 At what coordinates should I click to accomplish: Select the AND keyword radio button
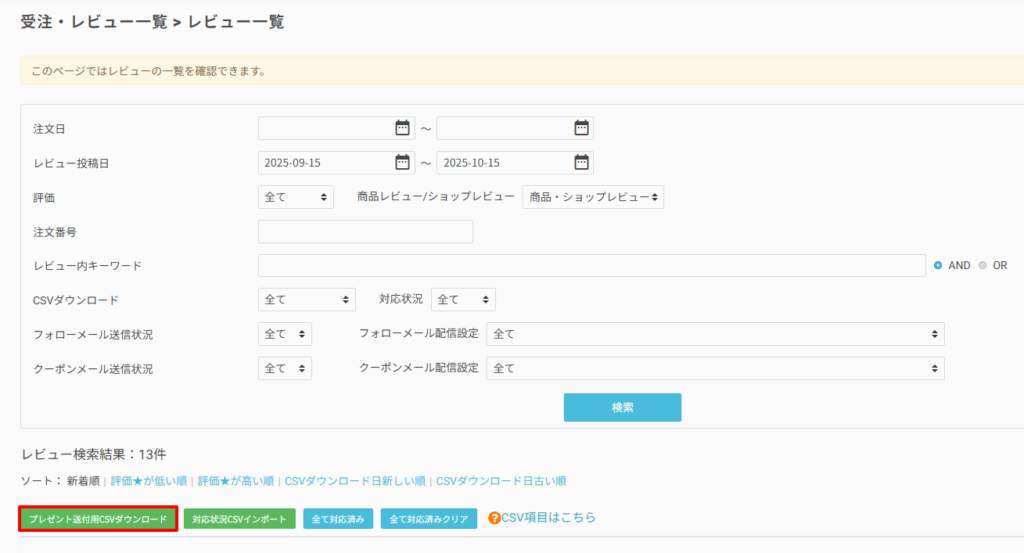937,265
